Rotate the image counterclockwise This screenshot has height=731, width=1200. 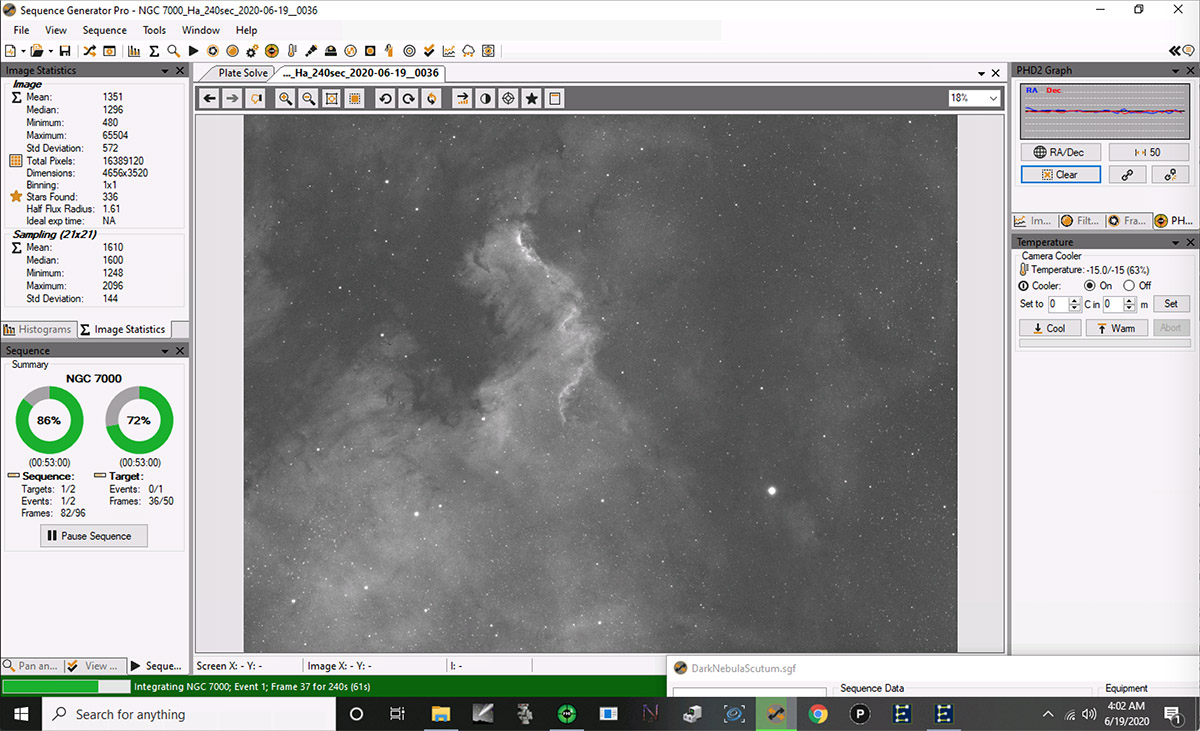(384, 98)
